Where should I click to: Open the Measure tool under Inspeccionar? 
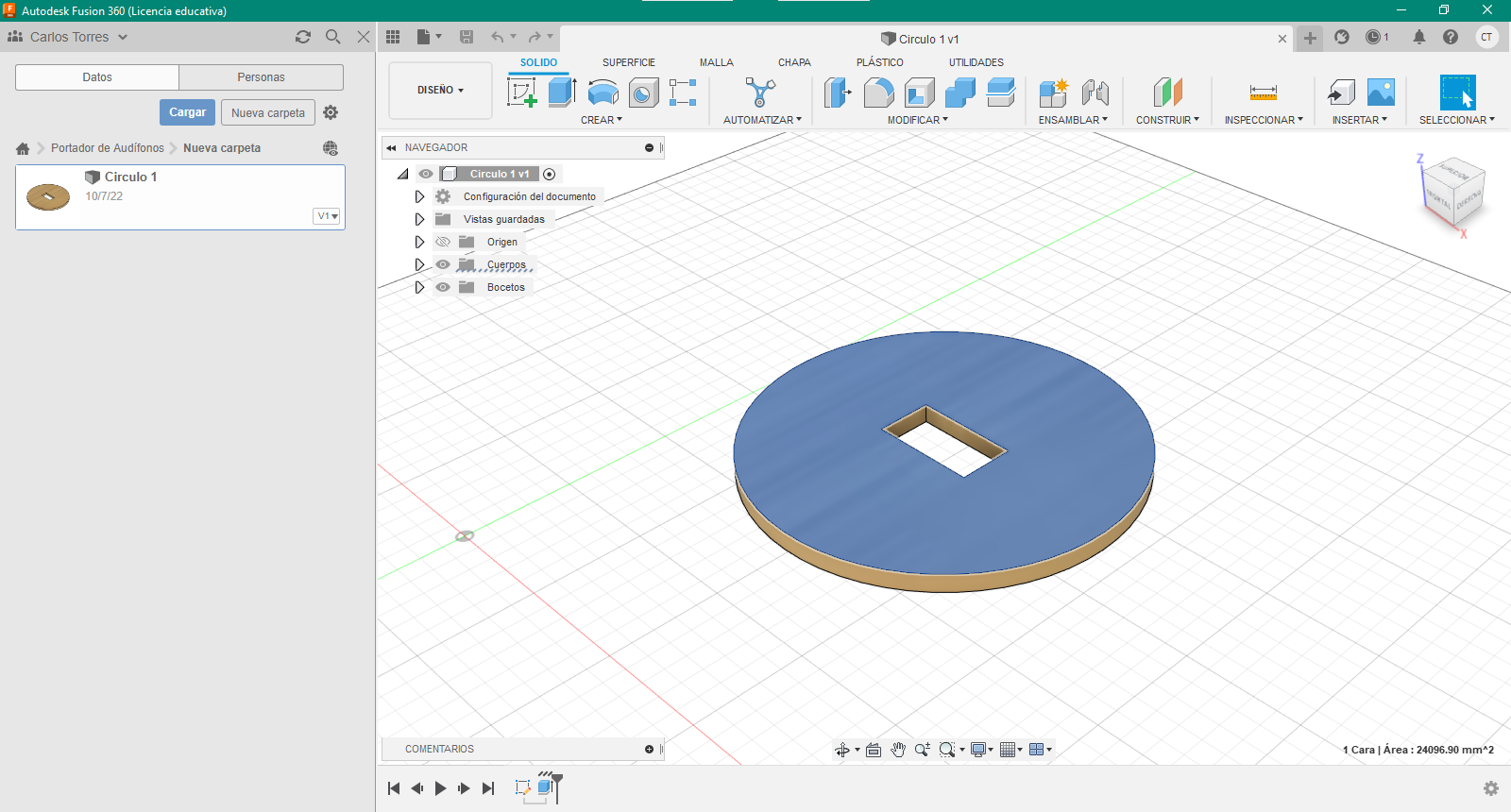click(1263, 93)
